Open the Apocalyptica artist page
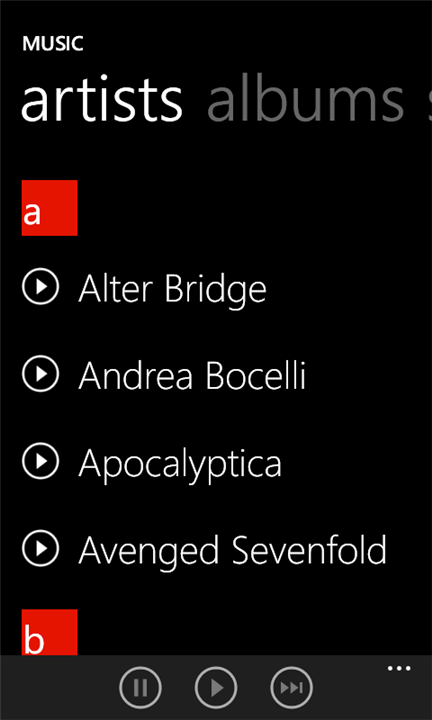The image size is (432, 720). pos(180,463)
